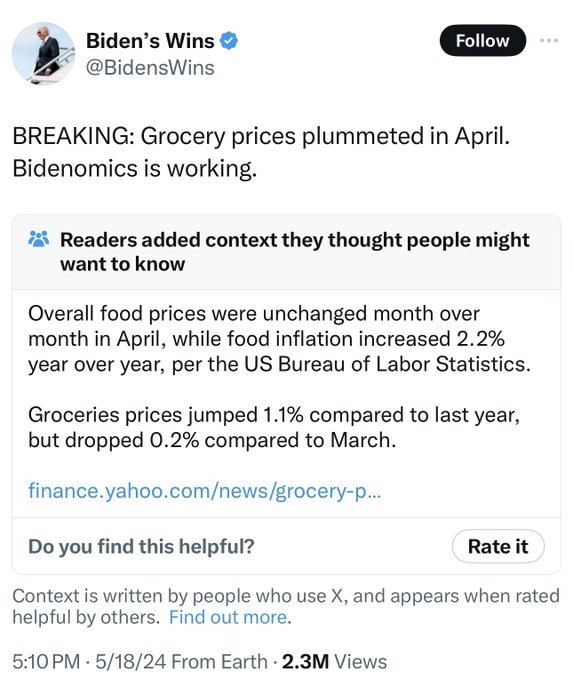Open the Find out more link

click(228, 617)
